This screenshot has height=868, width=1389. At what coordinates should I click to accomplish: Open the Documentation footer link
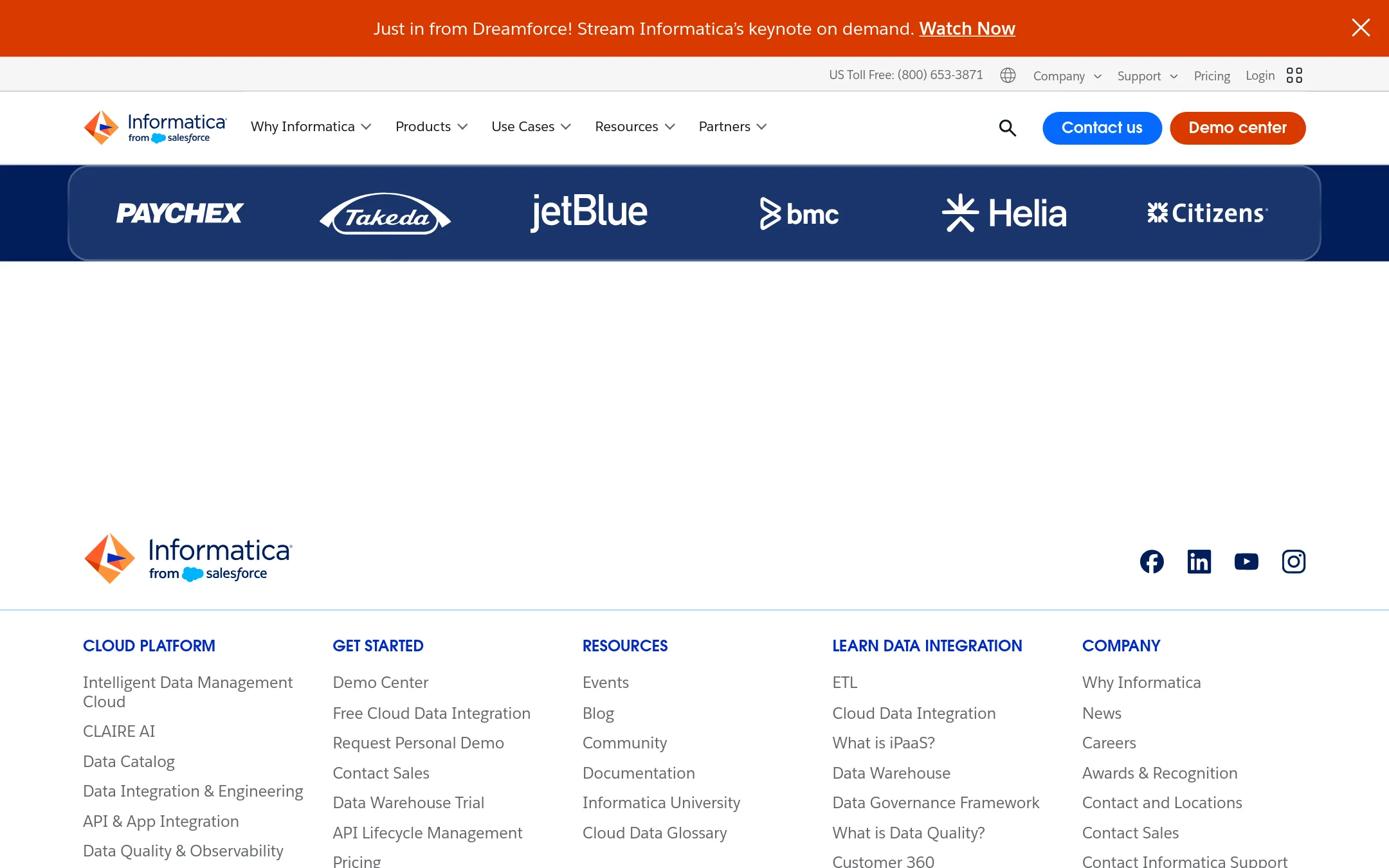click(639, 773)
